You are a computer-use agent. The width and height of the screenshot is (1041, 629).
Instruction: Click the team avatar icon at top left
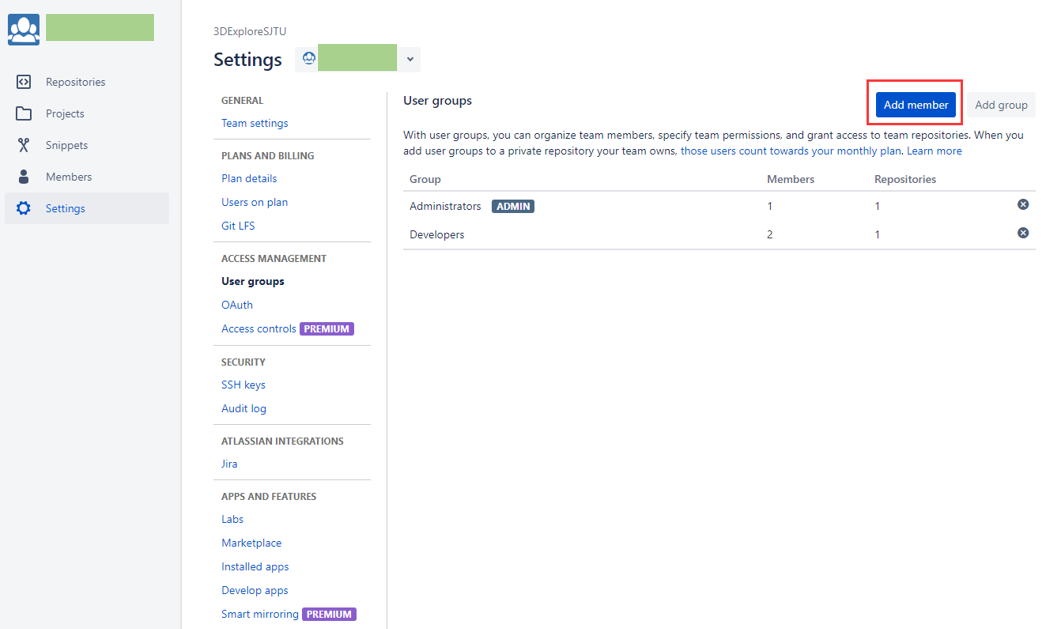(x=24, y=29)
